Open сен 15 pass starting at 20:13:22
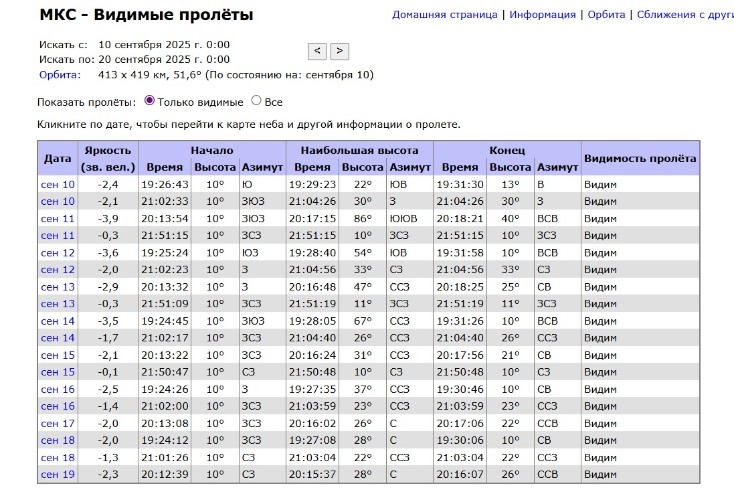 tap(58, 355)
